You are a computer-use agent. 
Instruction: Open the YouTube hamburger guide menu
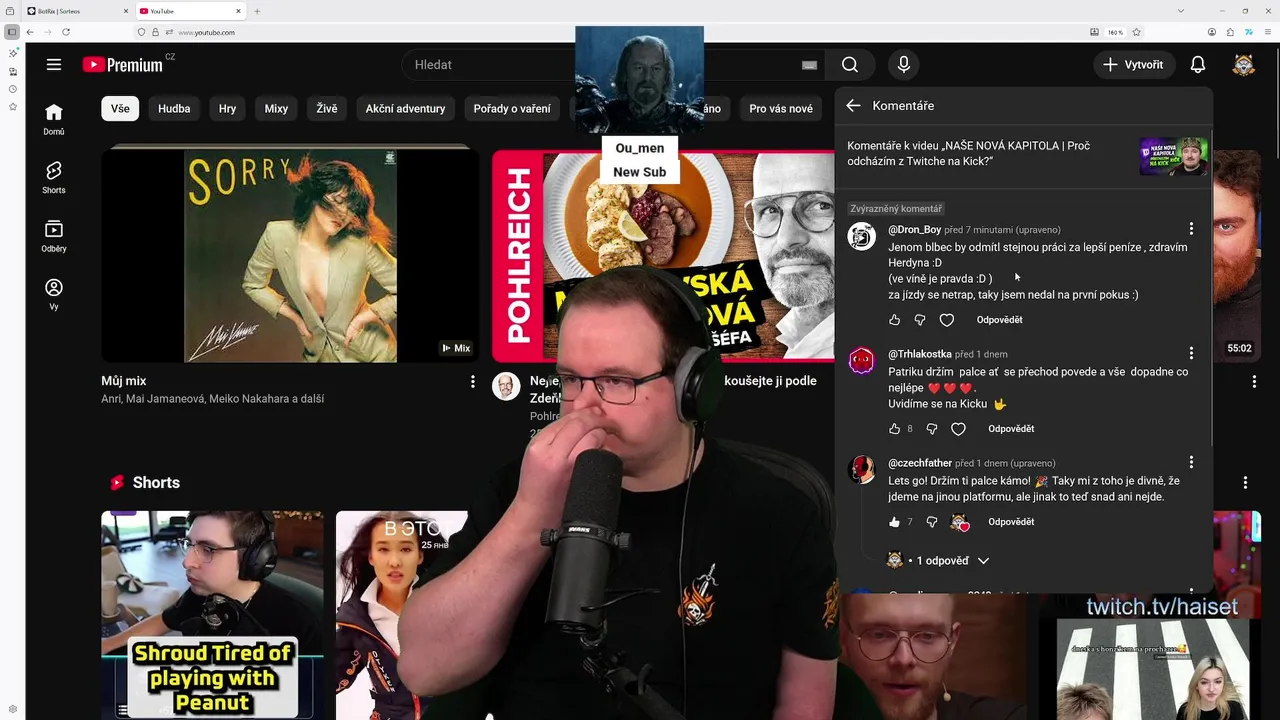pyautogui.click(x=54, y=65)
